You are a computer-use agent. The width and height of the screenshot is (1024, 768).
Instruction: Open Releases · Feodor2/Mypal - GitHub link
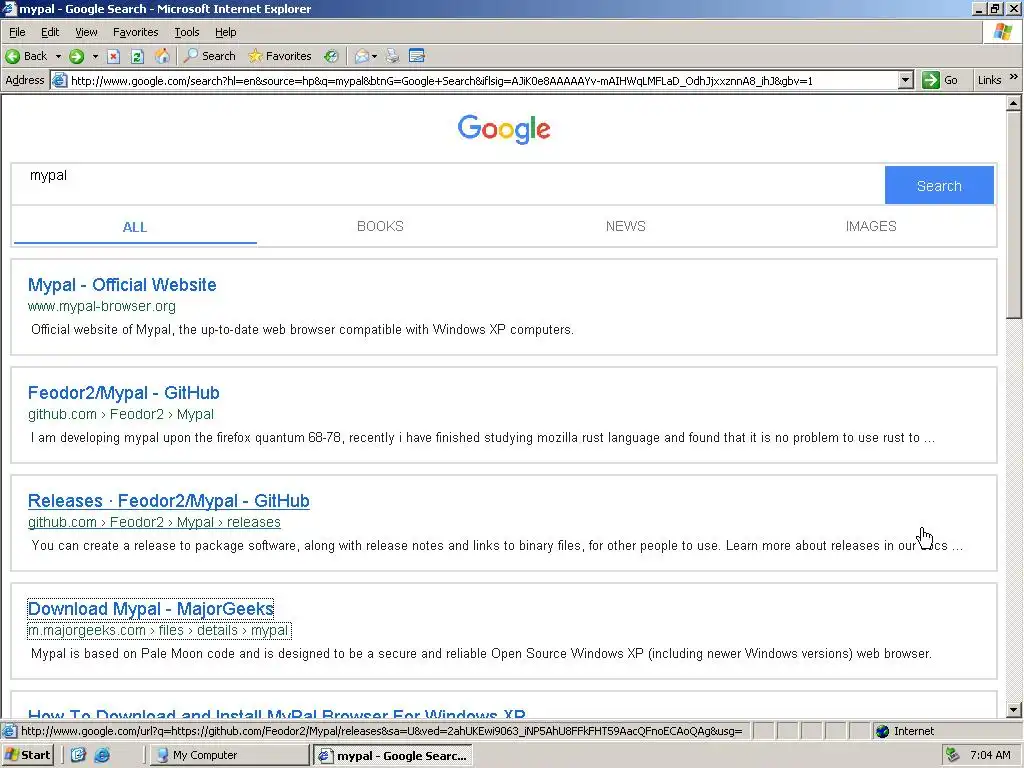coord(168,501)
